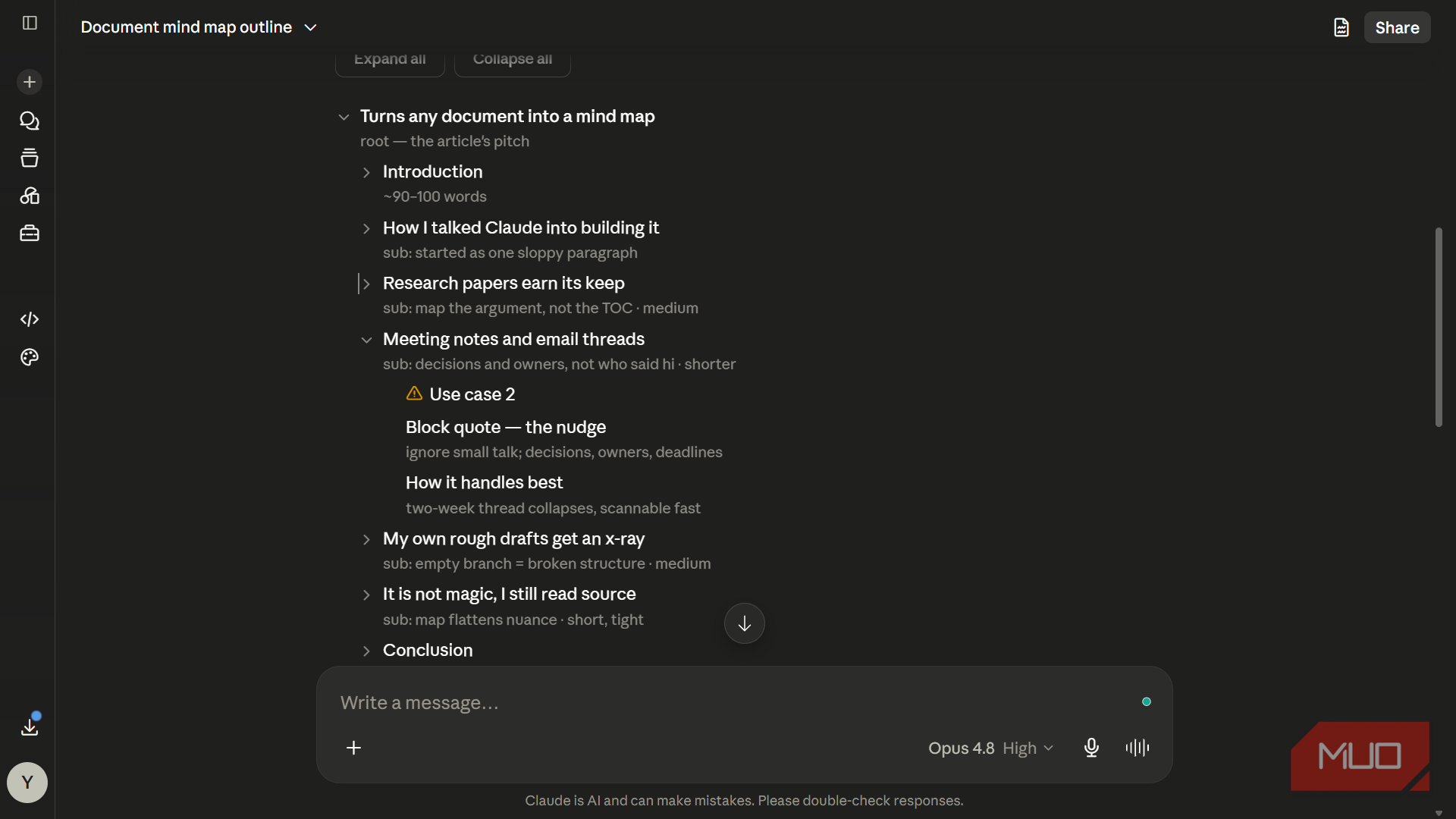Click the Collapse all button
1456x819 pixels.
[x=513, y=61]
